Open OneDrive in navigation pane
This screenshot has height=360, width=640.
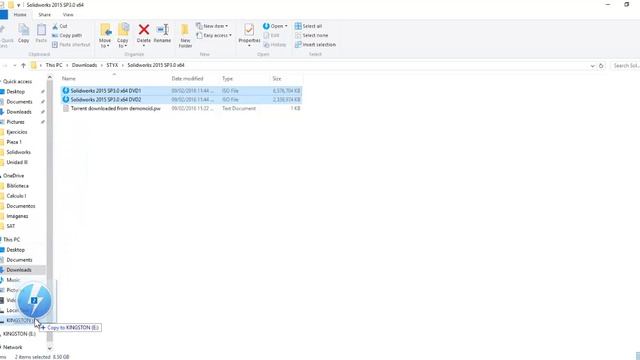13,176
